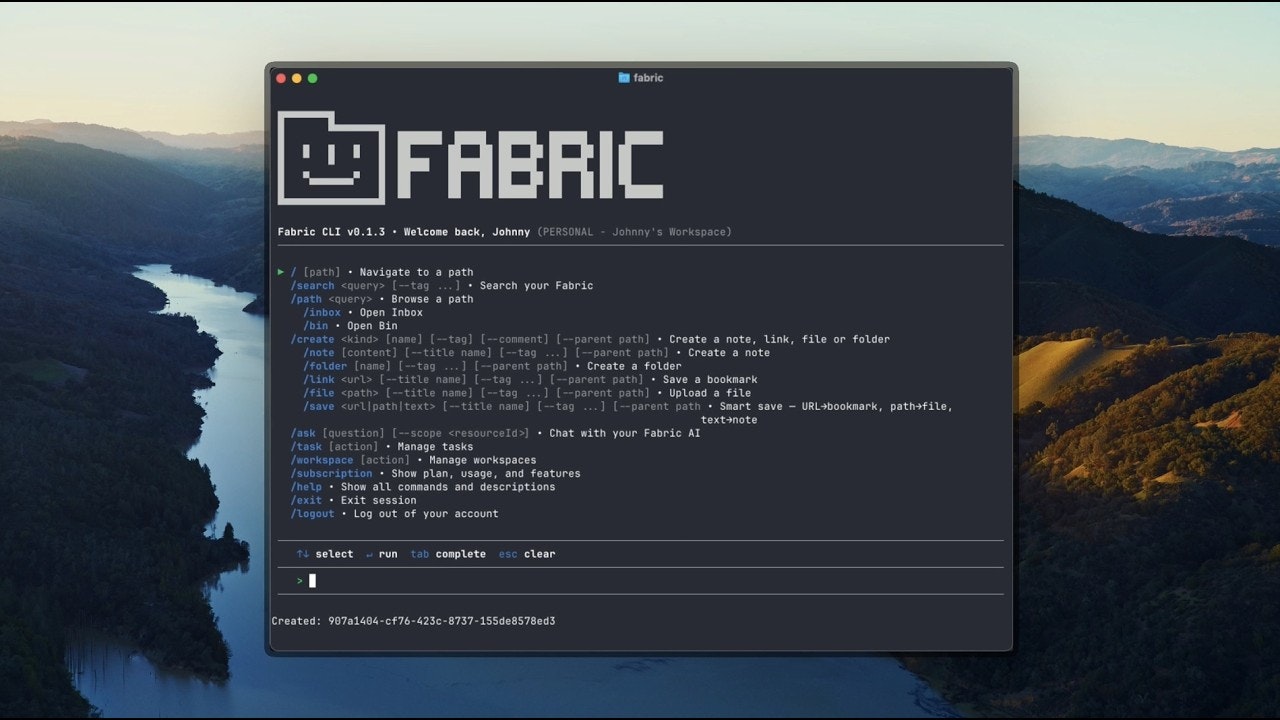
Task: Select the /search command row
Action: pyautogui.click(x=442, y=286)
